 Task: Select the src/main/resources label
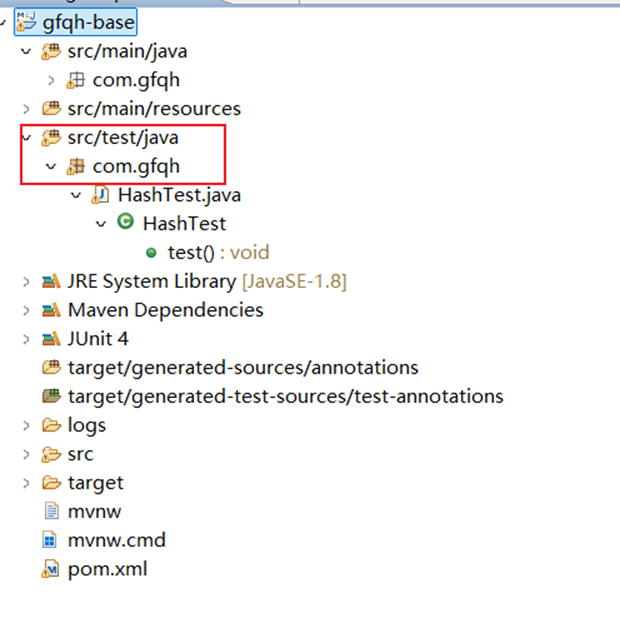point(154,109)
